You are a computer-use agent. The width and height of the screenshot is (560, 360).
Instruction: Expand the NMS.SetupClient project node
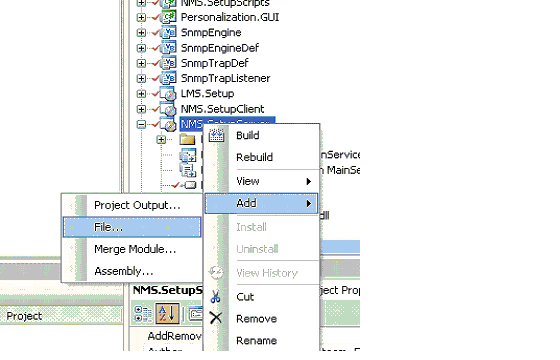pyautogui.click(x=141, y=109)
